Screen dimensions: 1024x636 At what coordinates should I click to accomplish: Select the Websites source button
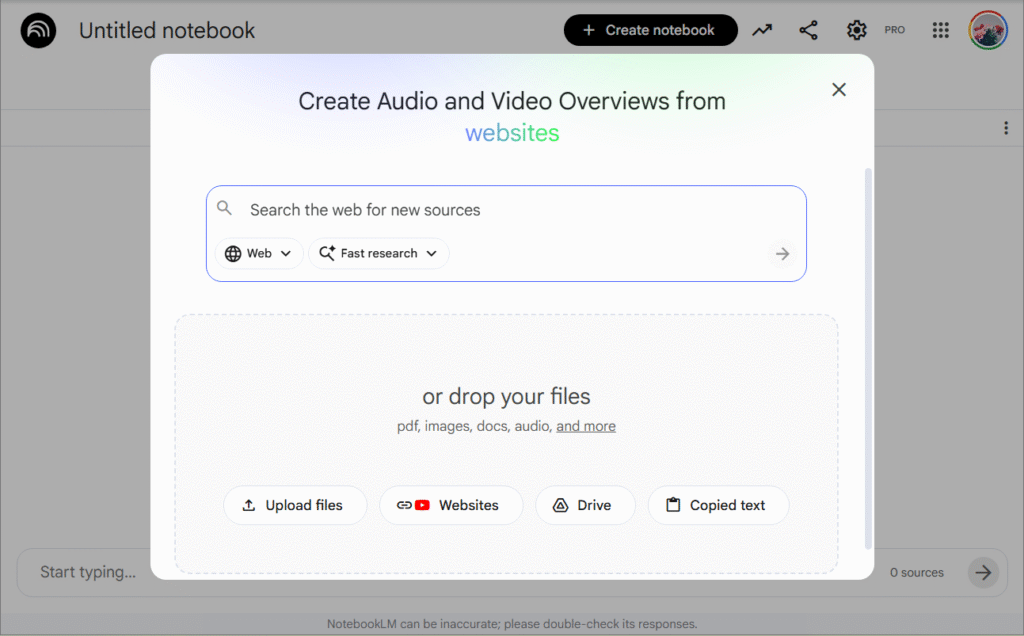pos(450,506)
